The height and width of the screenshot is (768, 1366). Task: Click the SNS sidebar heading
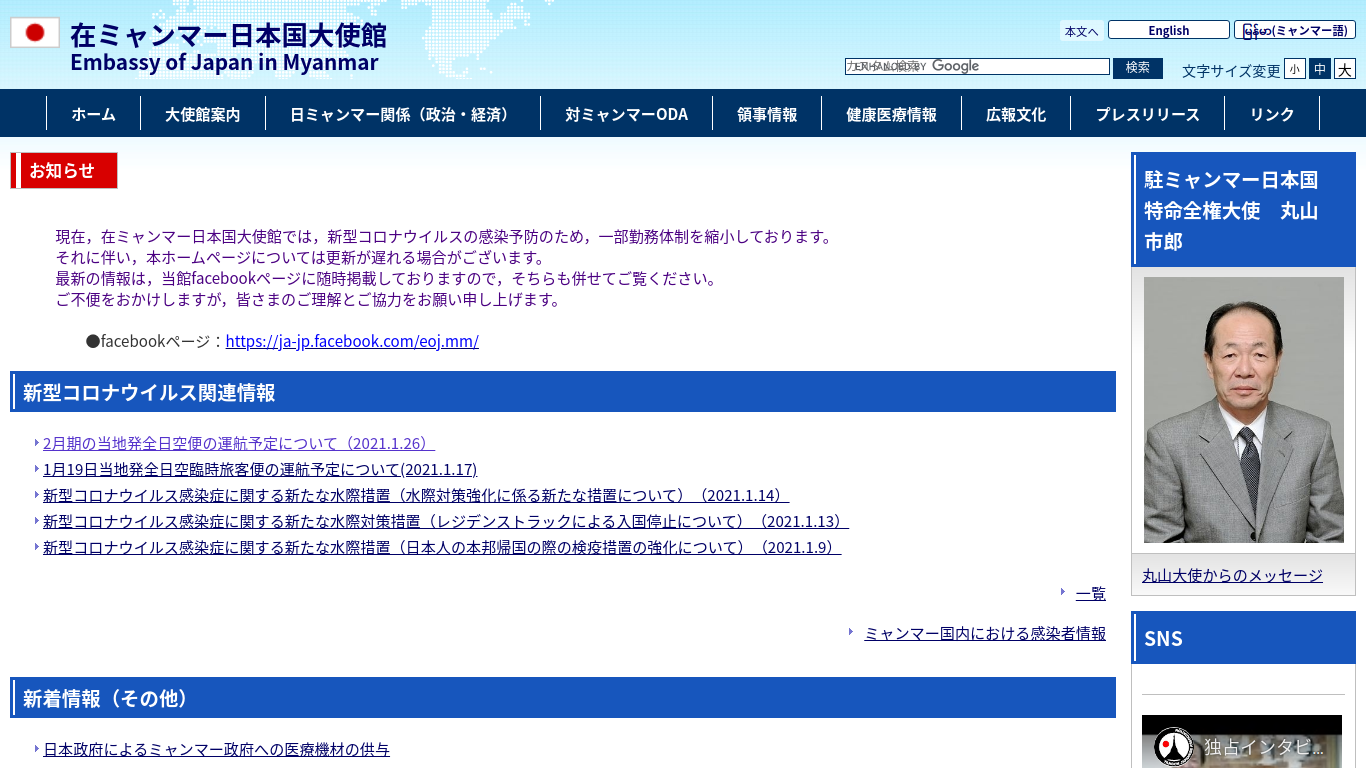point(1244,638)
